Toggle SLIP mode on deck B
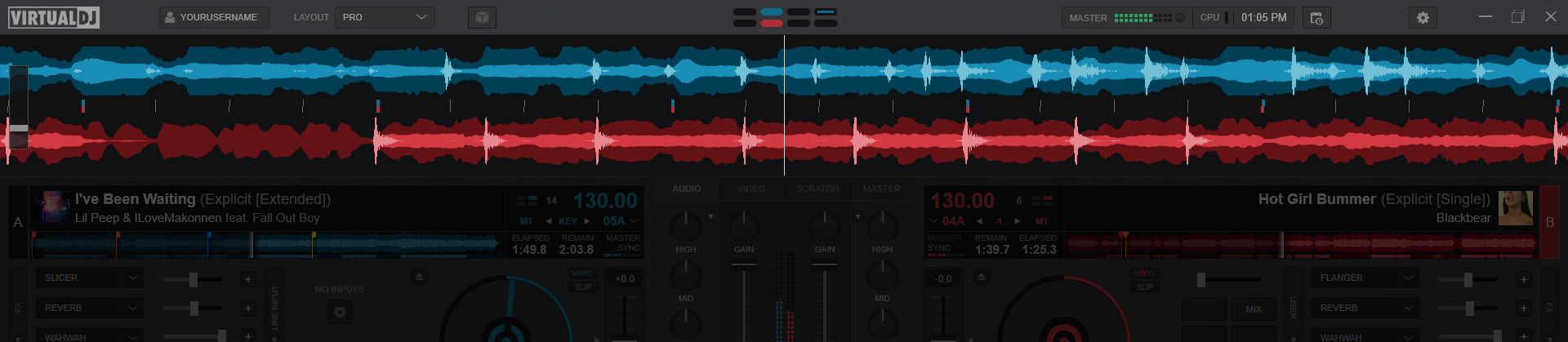Screen dimensions: 1568x342 coord(1145,286)
